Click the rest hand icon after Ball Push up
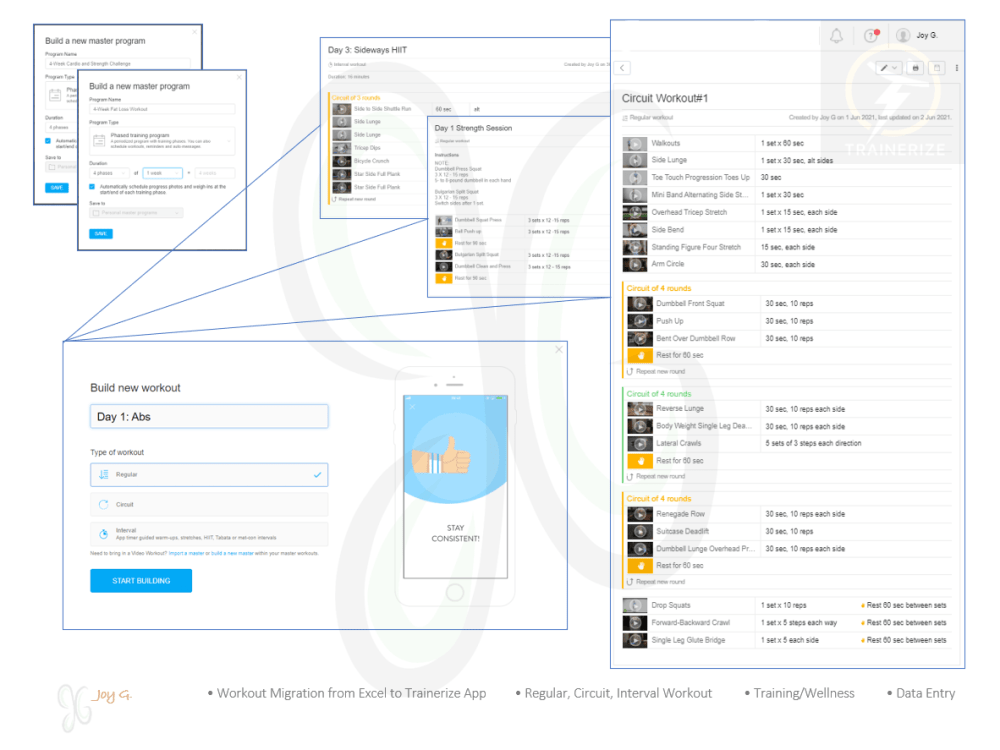The width and height of the screenshot is (1000, 750). tap(444, 243)
